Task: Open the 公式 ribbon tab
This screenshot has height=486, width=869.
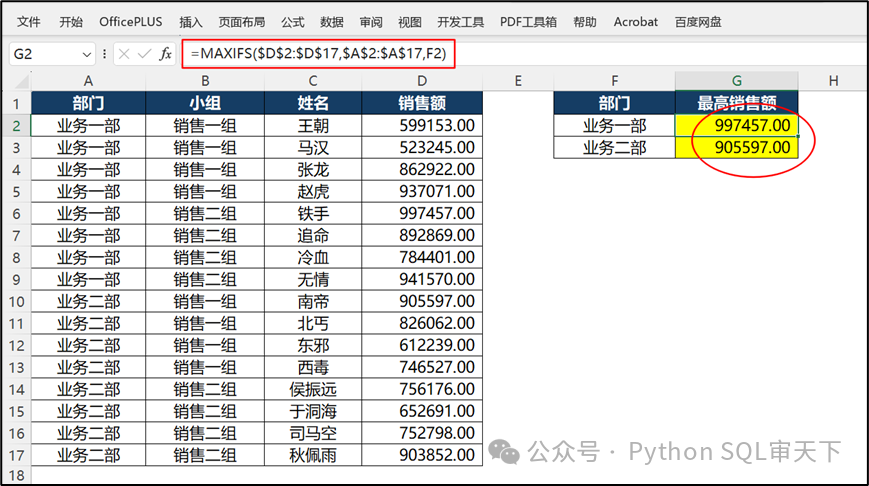Action: (292, 21)
